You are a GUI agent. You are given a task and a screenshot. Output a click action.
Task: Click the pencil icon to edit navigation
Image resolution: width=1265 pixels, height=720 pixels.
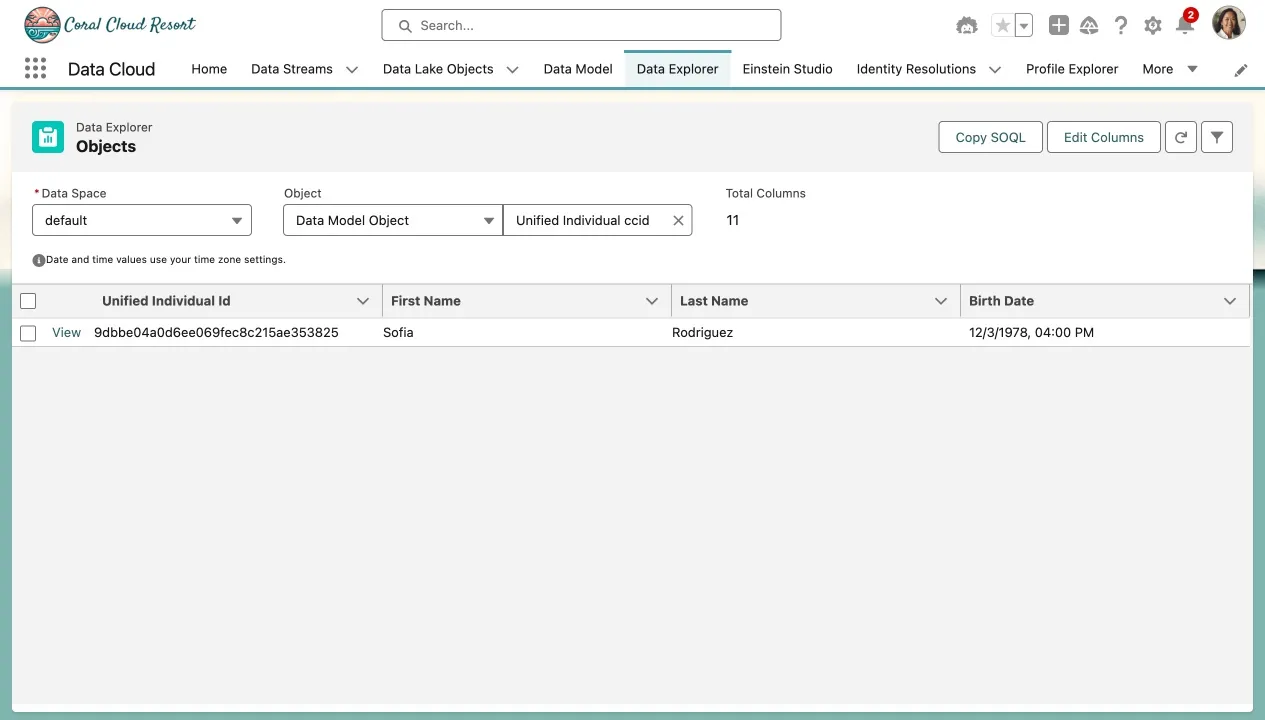click(1241, 70)
